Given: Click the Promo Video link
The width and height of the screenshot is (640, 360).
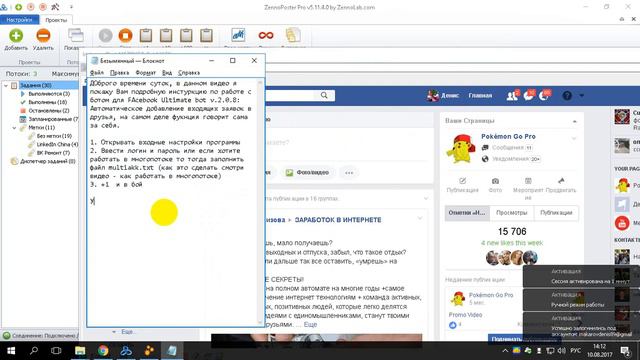Looking at the screenshot, I should tap(465, 315).
